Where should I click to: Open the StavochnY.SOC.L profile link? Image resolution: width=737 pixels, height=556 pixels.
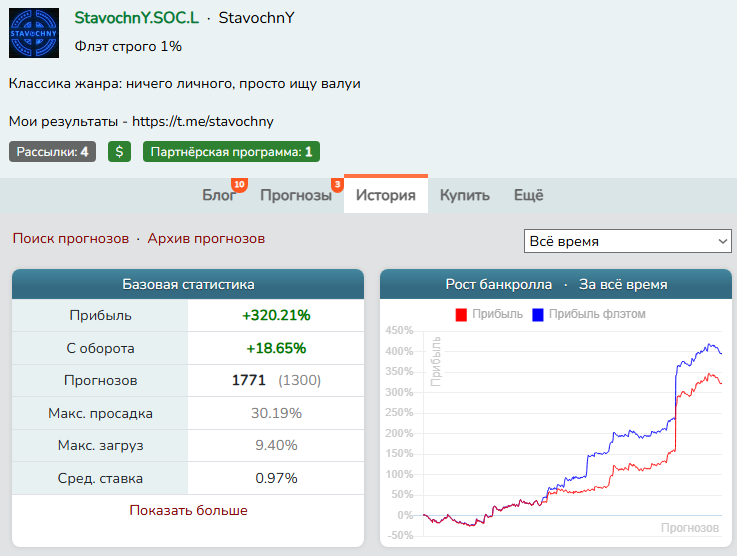click(x=137, y=18)
